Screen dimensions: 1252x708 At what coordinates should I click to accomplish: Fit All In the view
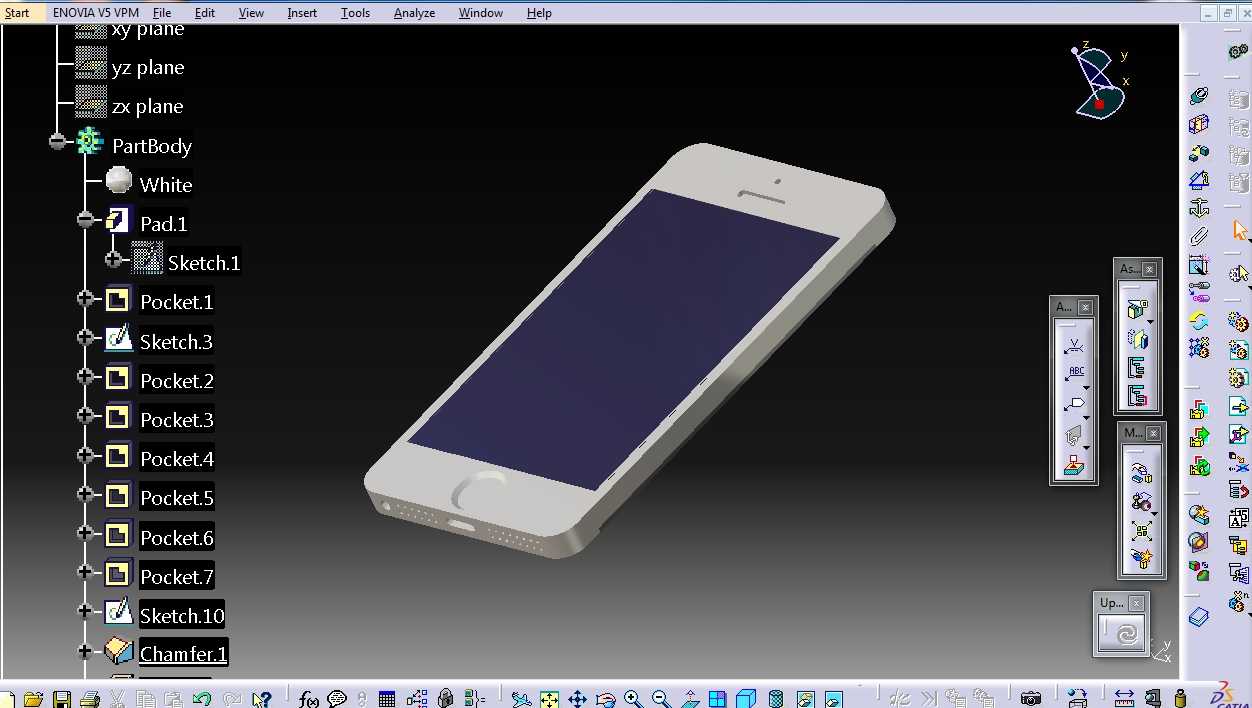549,699
